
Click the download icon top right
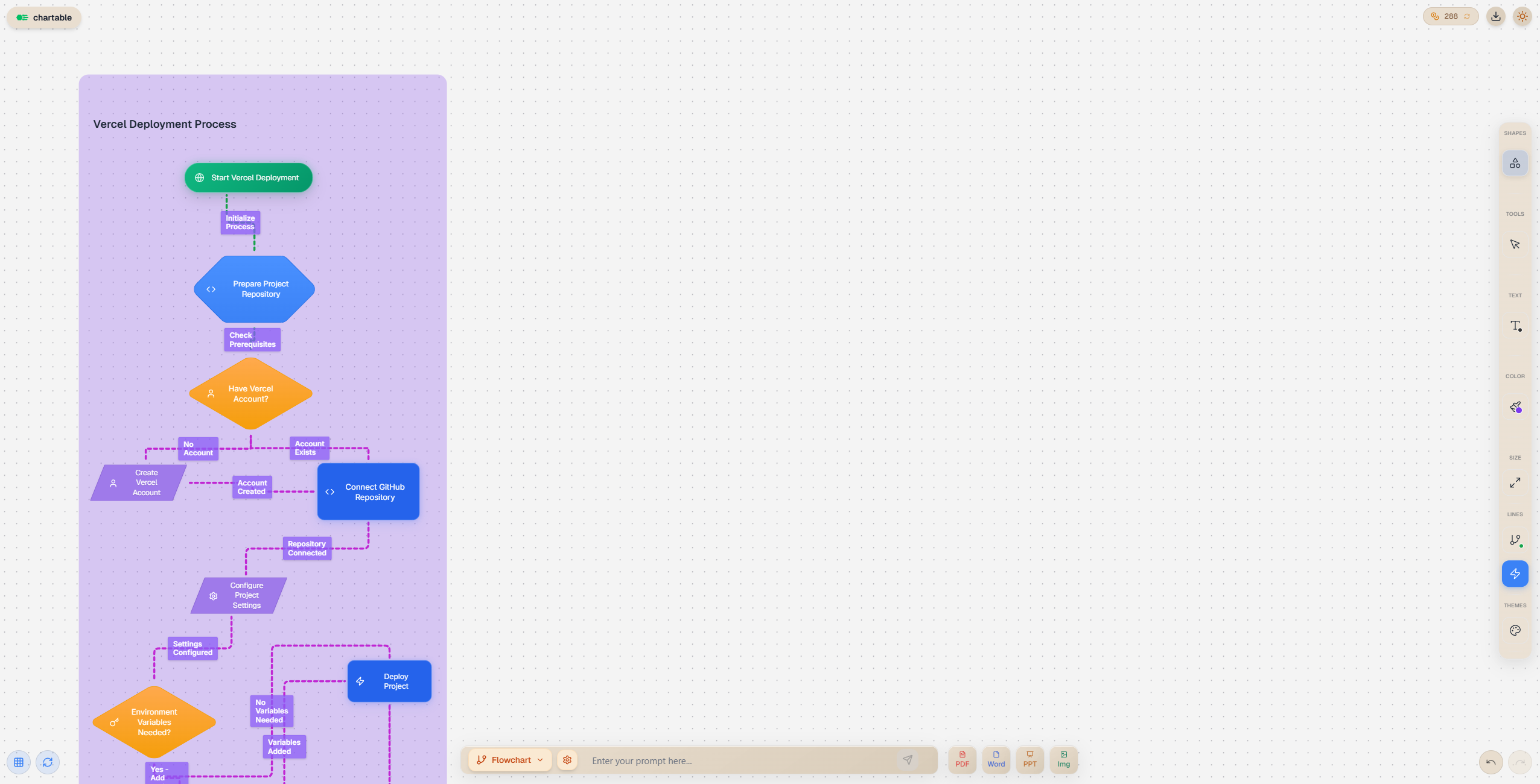1495,16
